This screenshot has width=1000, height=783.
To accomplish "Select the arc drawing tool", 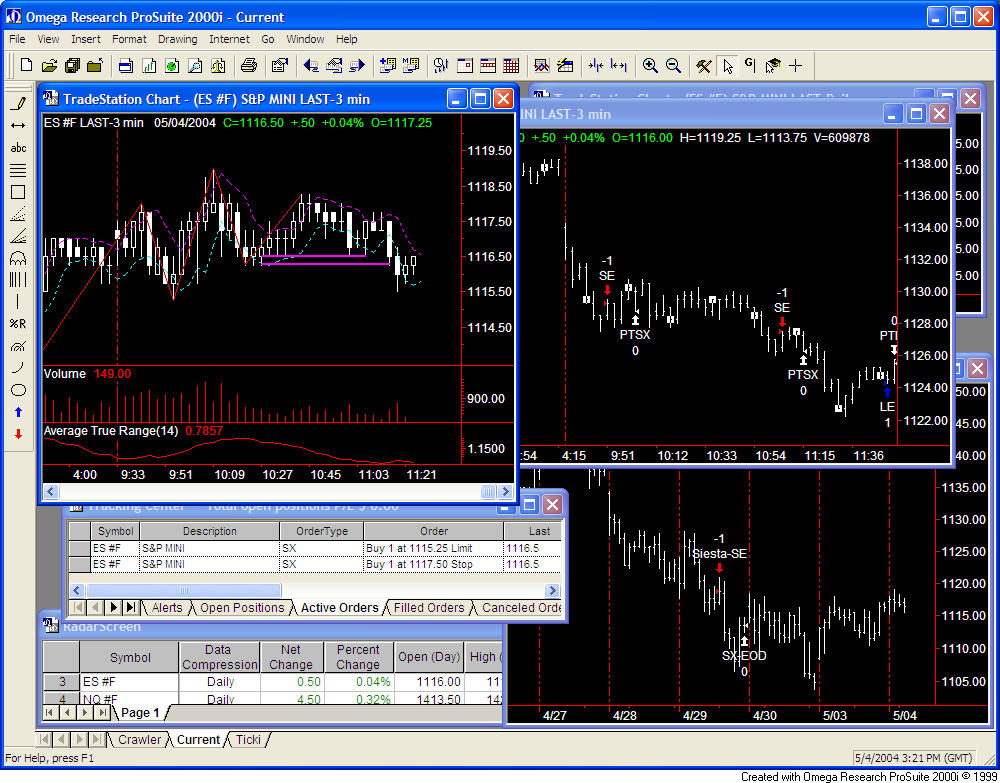I will coord(18,368).
